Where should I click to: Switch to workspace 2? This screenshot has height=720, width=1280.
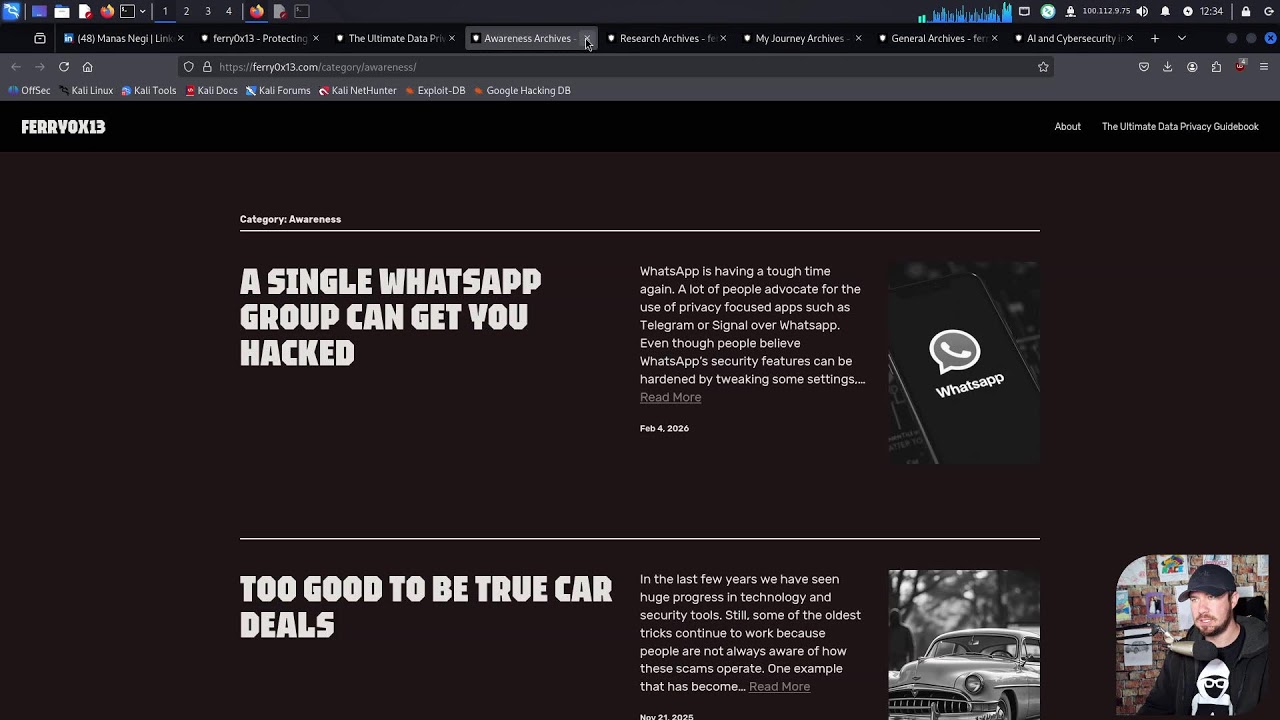point(186,11)
